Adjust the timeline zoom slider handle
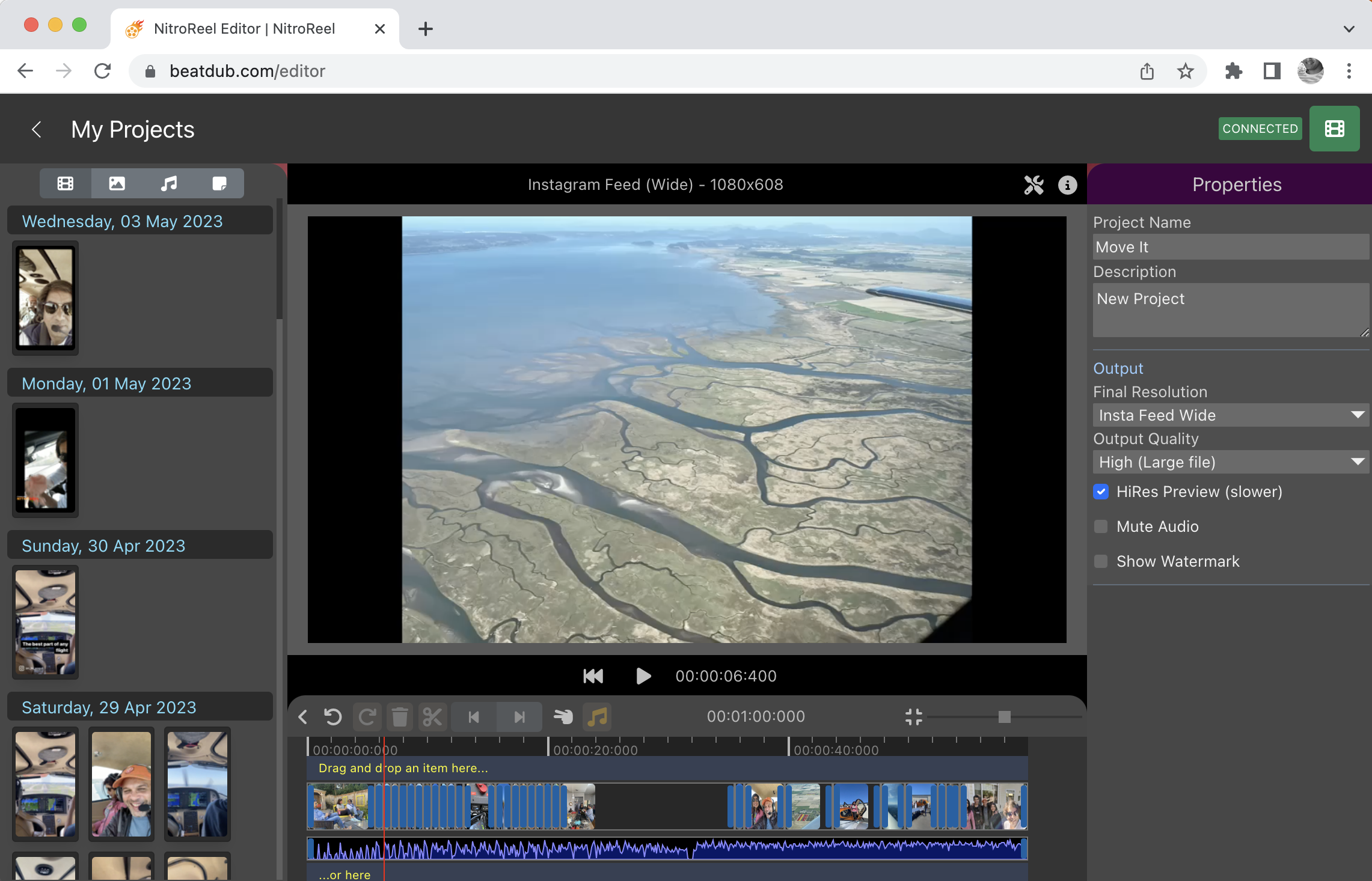 (x=1004, y=717)
